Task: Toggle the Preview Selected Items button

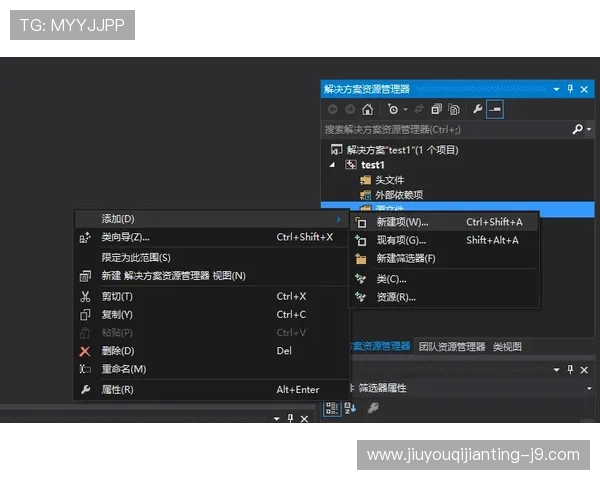Action: click(x=494, y=109)
